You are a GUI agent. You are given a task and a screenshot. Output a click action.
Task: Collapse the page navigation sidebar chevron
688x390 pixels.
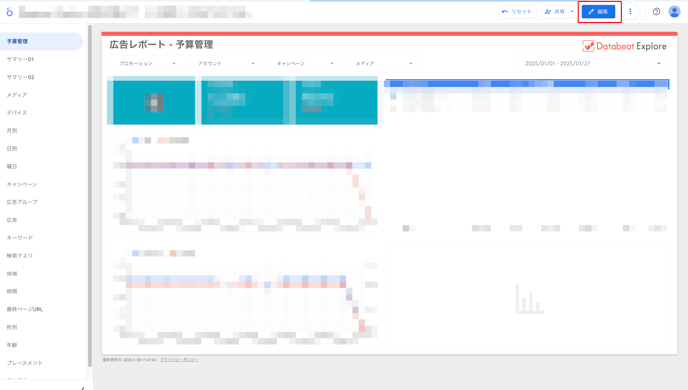point(82,388)
